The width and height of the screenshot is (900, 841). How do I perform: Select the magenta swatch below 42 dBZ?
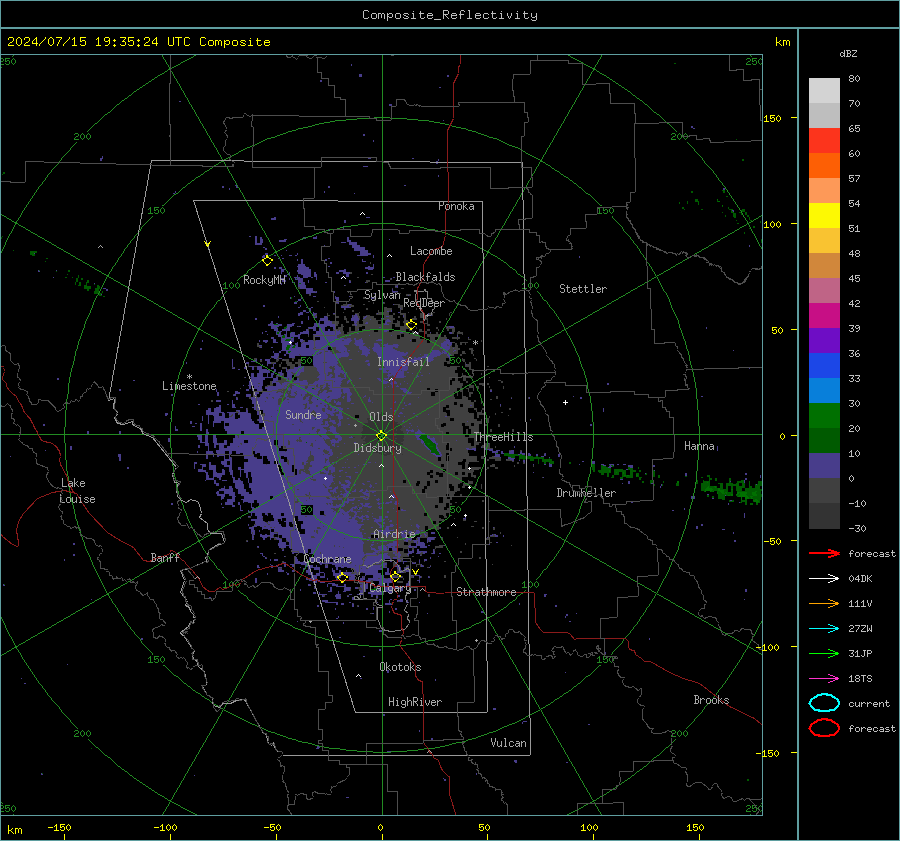click(824, 316)
